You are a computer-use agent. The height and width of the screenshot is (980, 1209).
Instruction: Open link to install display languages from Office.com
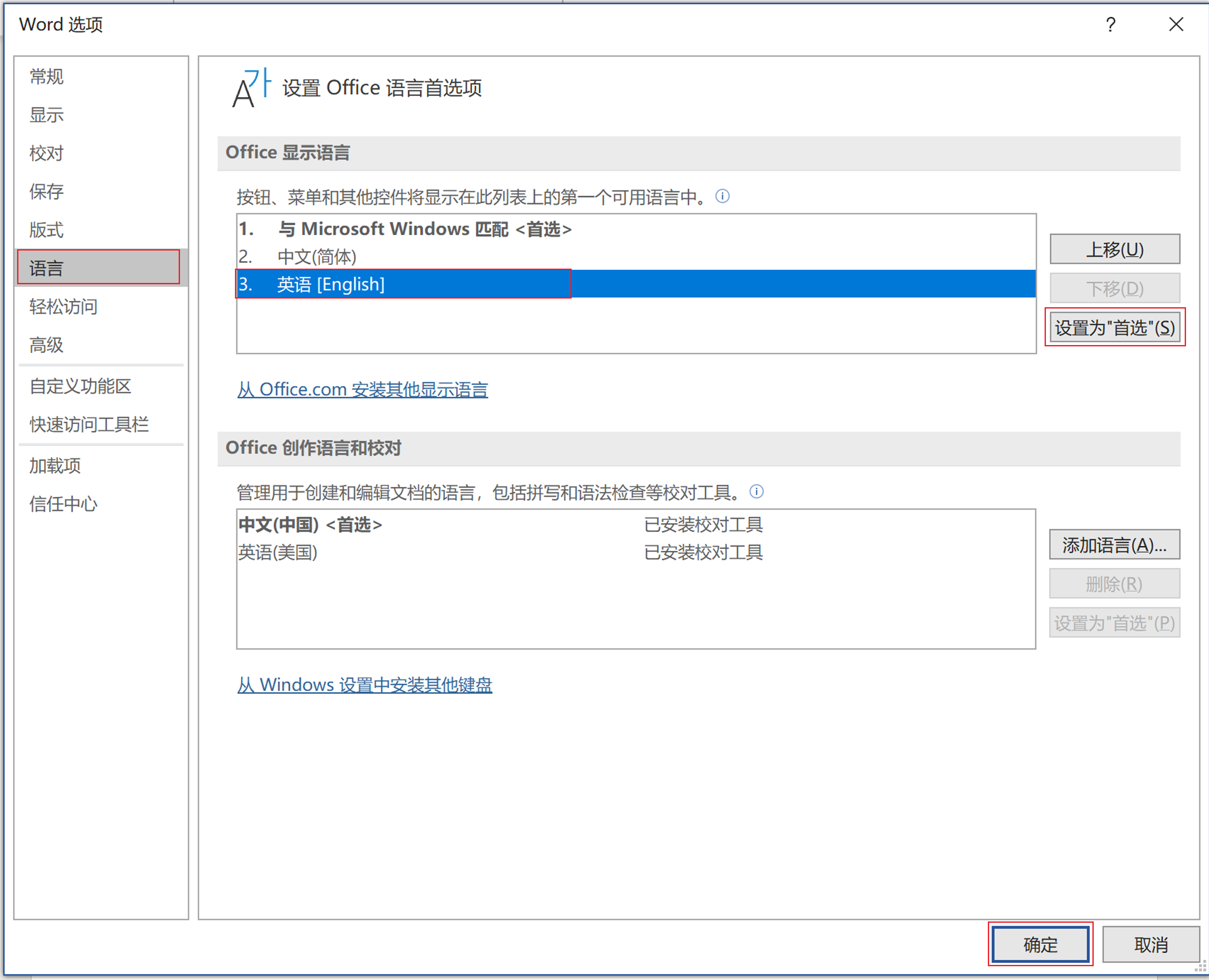tap(363, 390)
